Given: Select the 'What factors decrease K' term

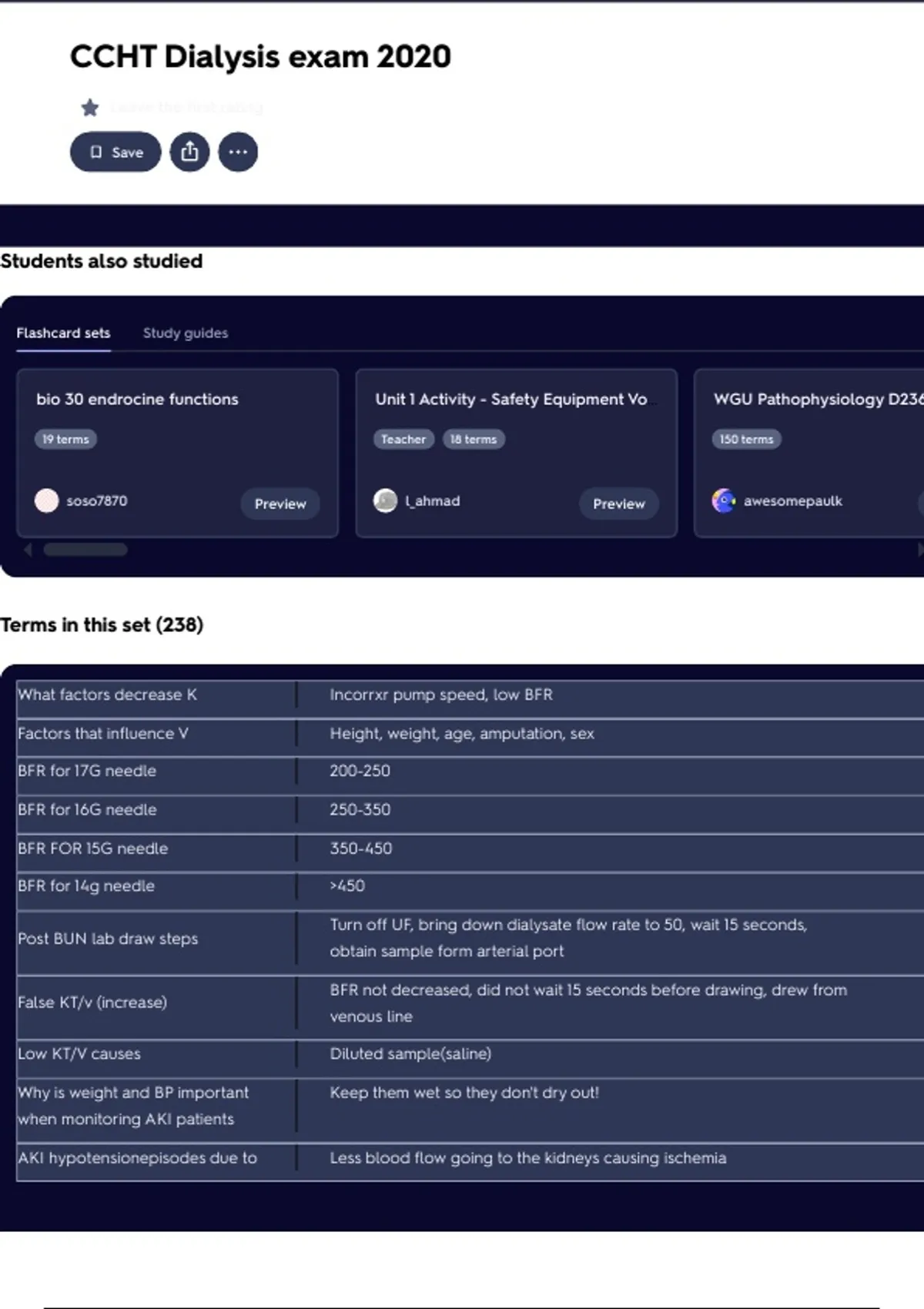Looking at the screenshot, I should [x=108, y=695].
